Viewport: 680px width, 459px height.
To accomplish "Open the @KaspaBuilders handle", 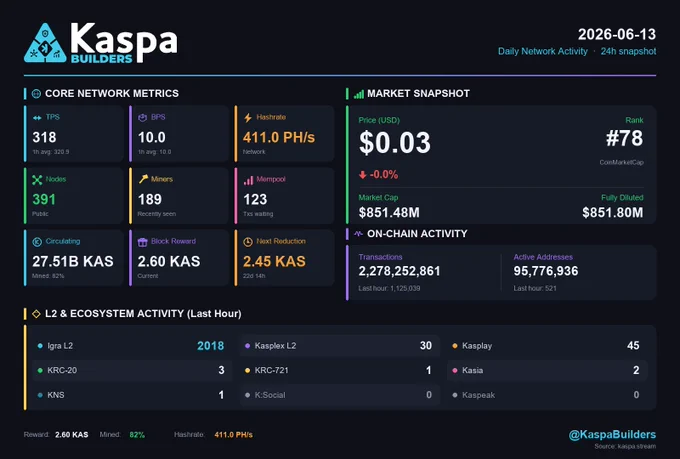I will pos(612,435).
